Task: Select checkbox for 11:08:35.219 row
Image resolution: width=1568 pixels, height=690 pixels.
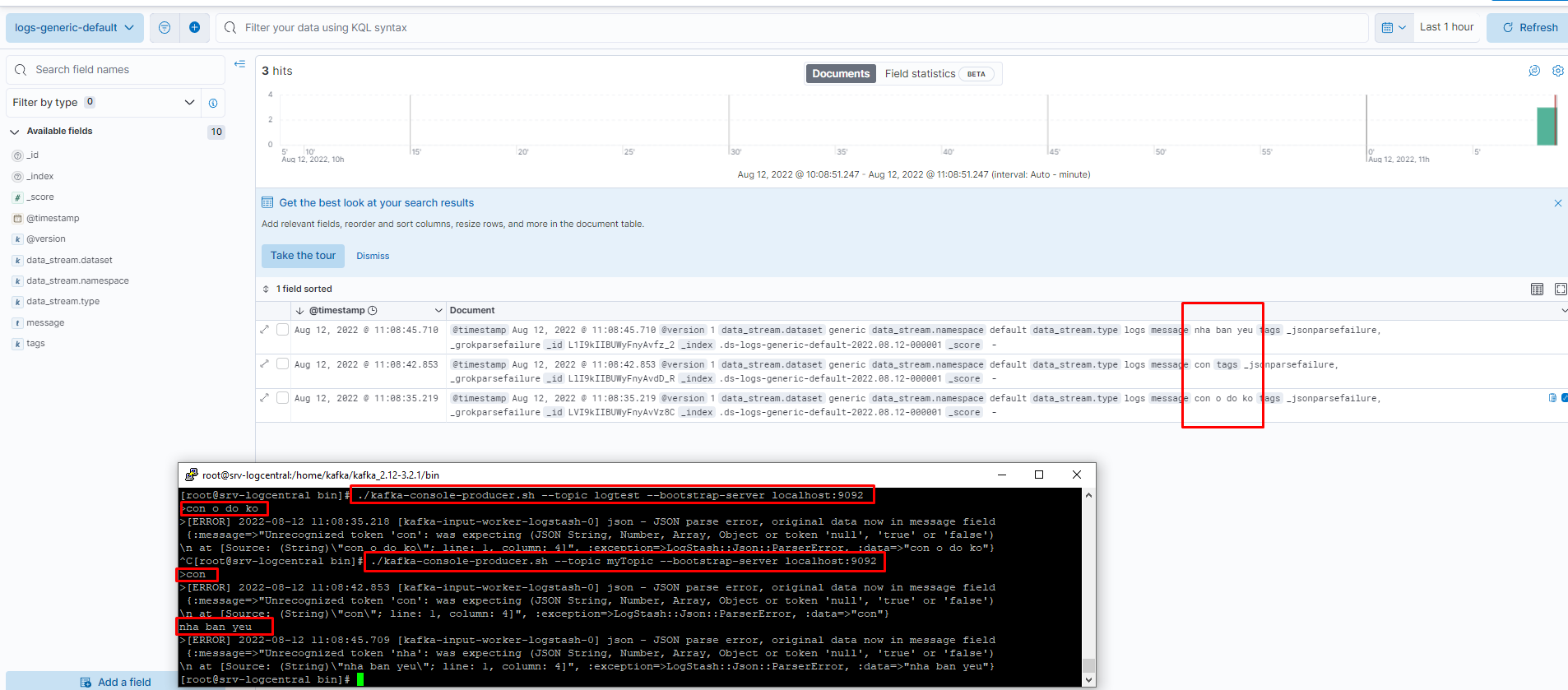Action: pos(282,398)
